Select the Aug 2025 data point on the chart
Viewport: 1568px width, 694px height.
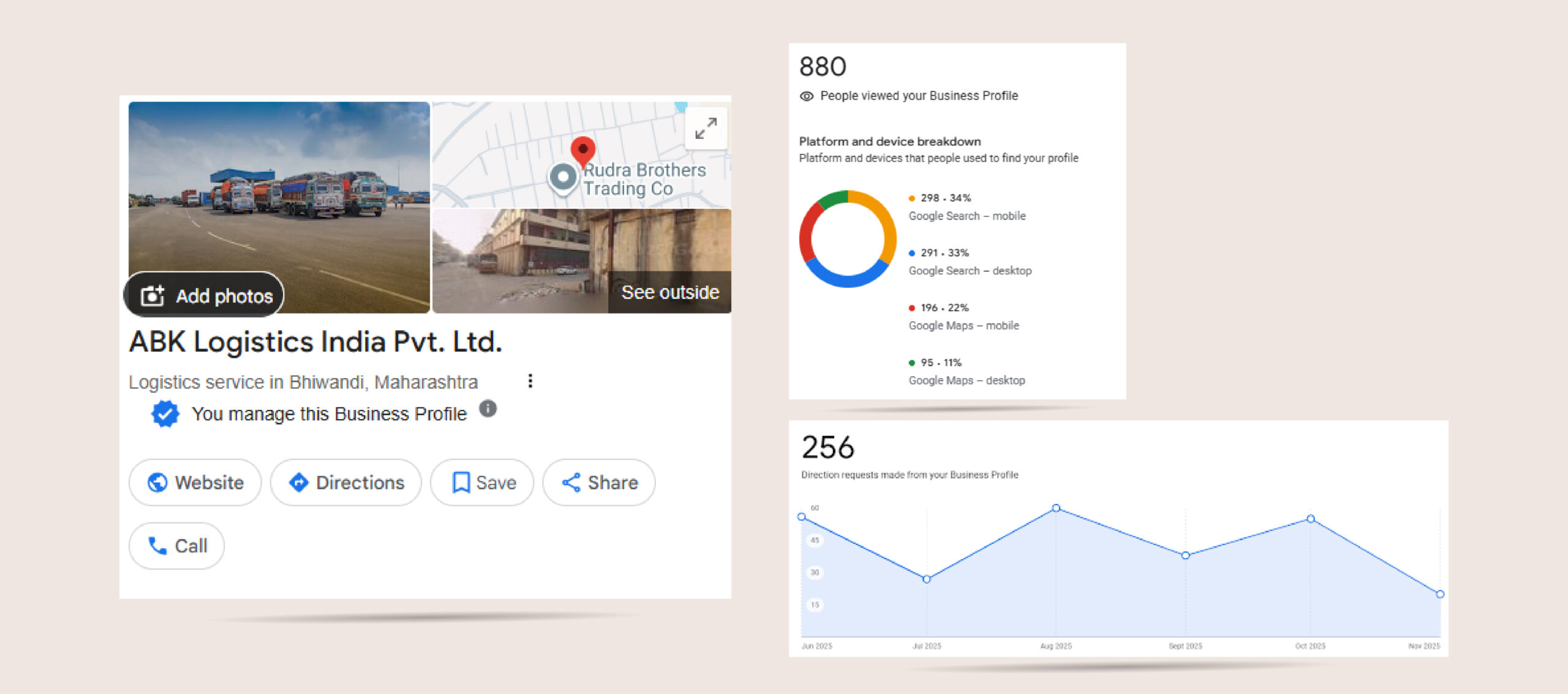1056,508
